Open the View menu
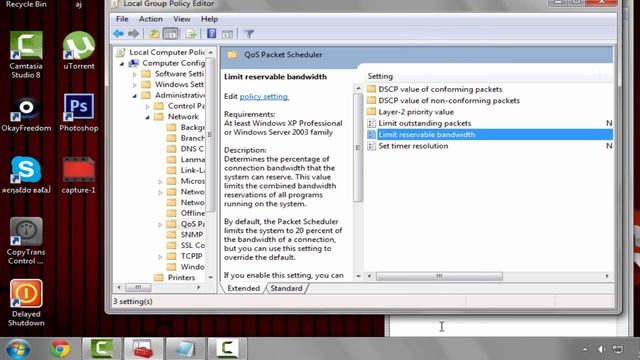640x360 pixels. point(182,19)
